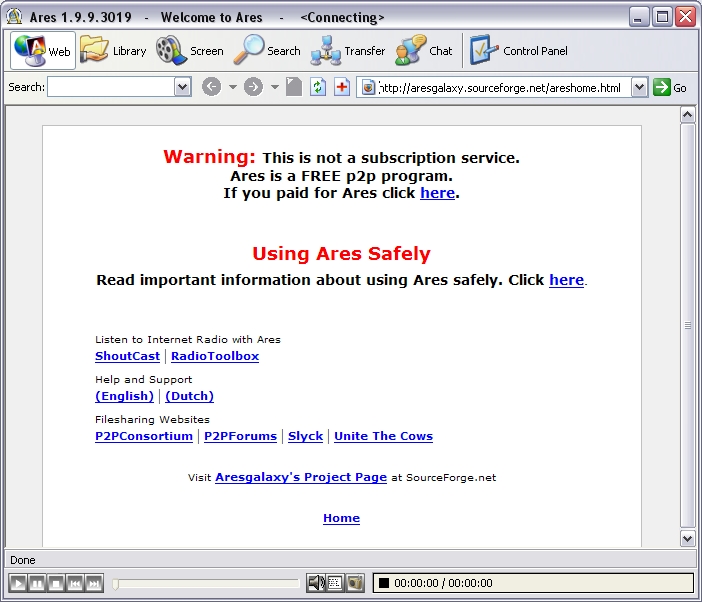
Task: Click the gray stop loading page icon
Action: (x=294, y=87)
